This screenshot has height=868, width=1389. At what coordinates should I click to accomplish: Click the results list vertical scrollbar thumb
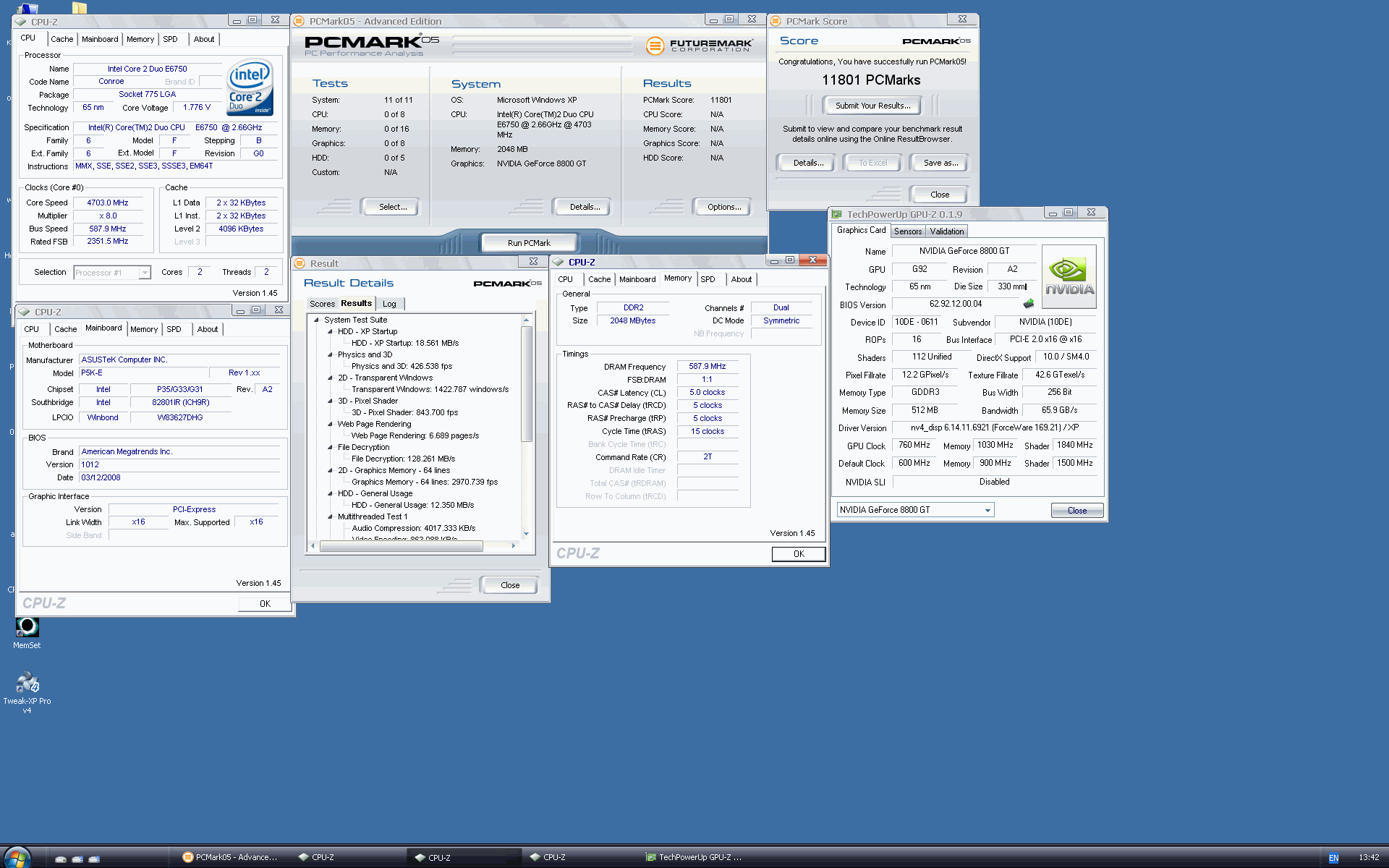527,383
